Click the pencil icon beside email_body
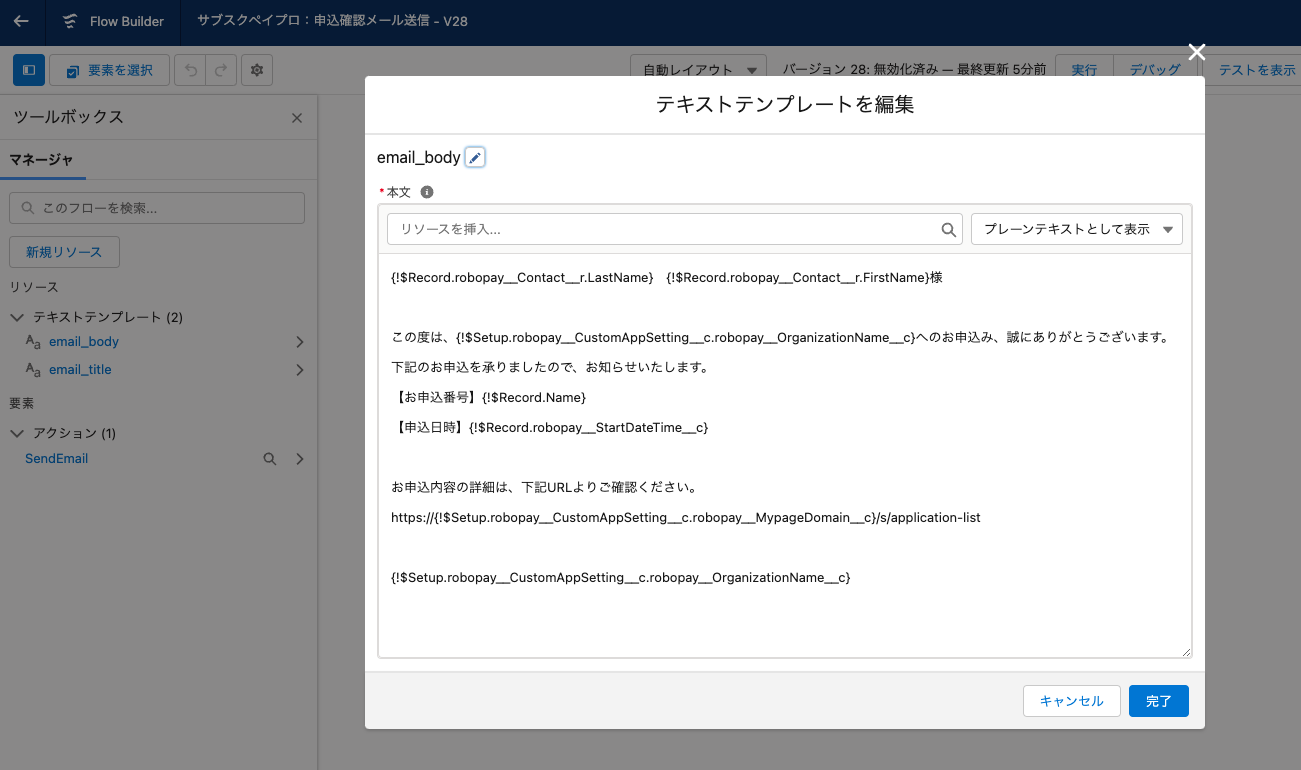This screenshot has height=770, width=1301. tap(475, 158)
